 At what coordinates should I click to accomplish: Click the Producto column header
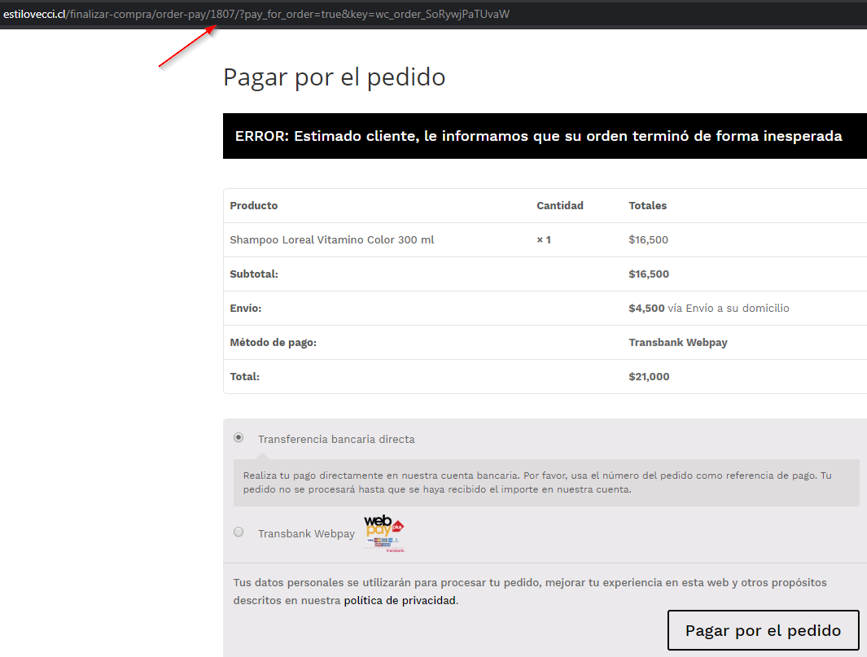coord(254,206)
